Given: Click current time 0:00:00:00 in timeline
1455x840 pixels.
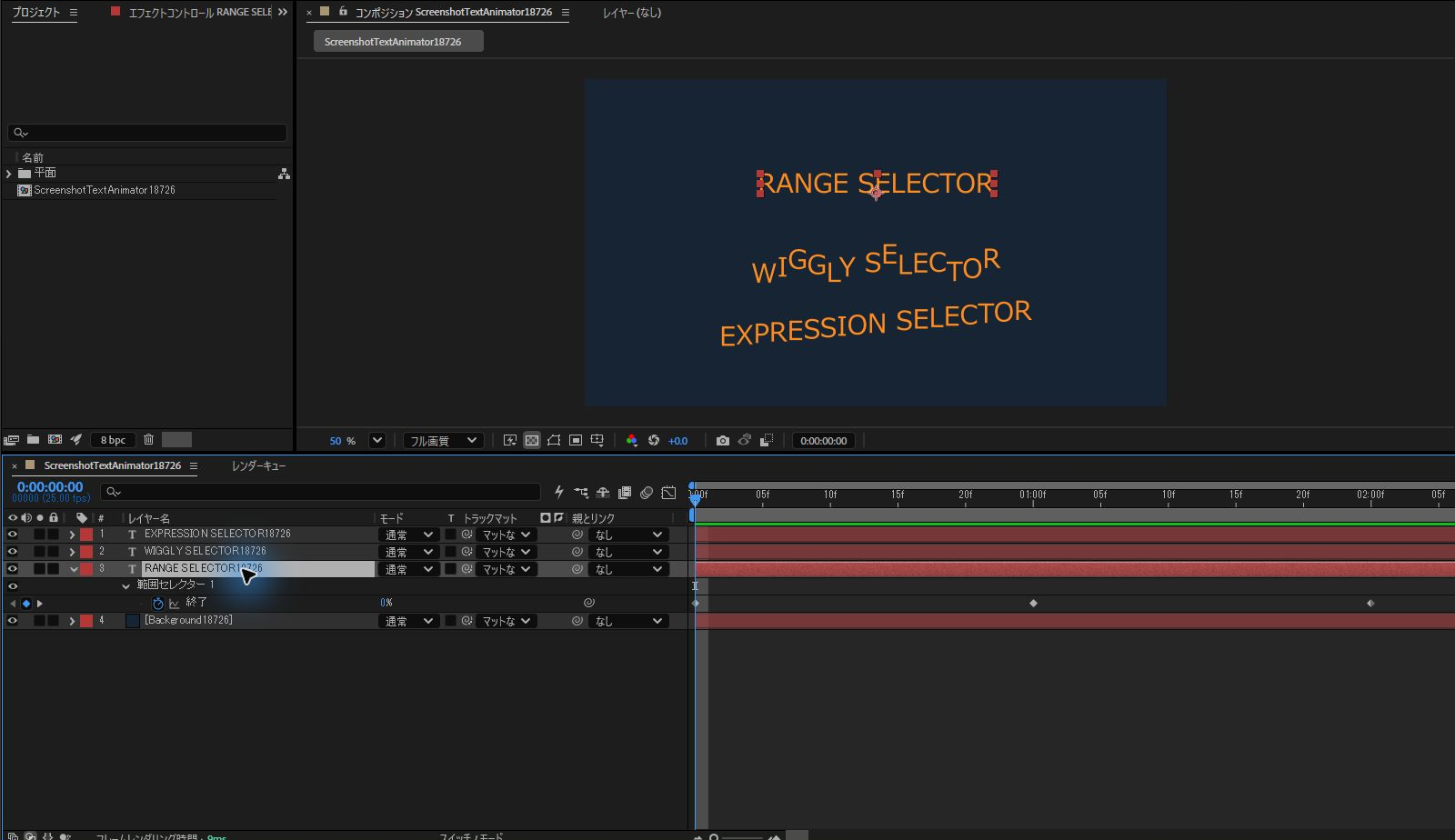Looking at the screenshot, I should [50, 487].
